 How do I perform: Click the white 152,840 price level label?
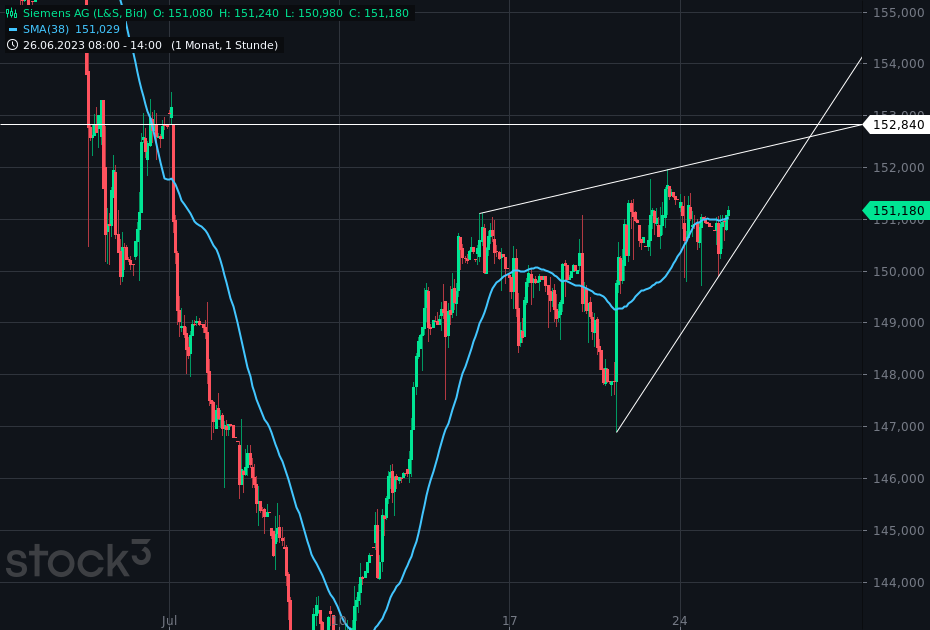[896, 125]
